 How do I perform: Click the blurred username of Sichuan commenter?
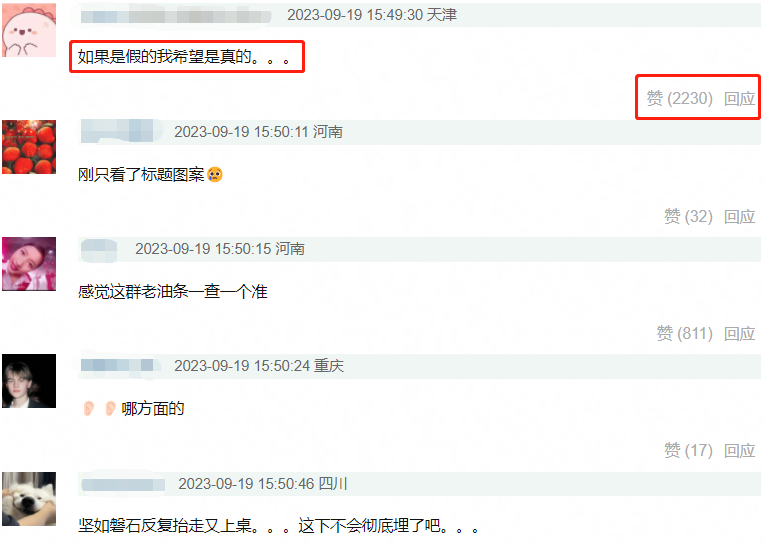(123, 484)
